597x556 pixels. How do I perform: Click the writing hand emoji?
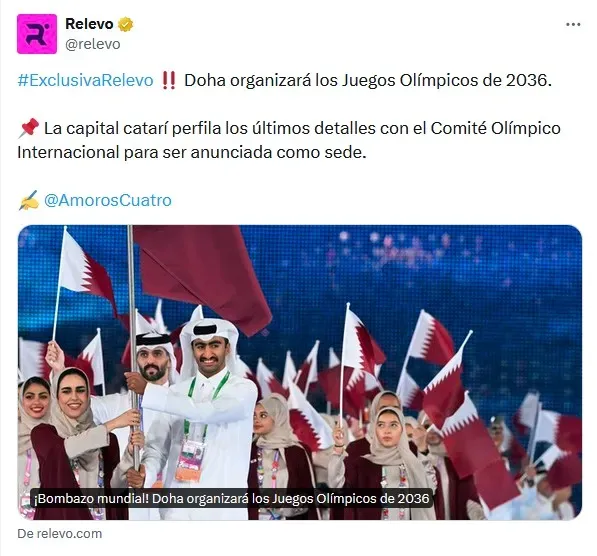tap(29, 200)
